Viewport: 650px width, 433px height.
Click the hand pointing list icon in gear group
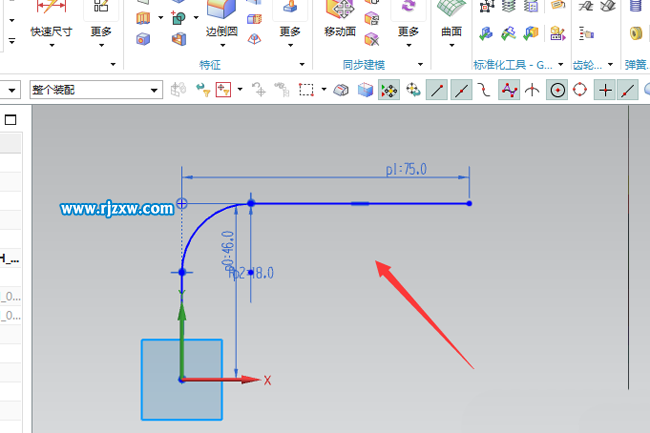click(x=586, y=34)
